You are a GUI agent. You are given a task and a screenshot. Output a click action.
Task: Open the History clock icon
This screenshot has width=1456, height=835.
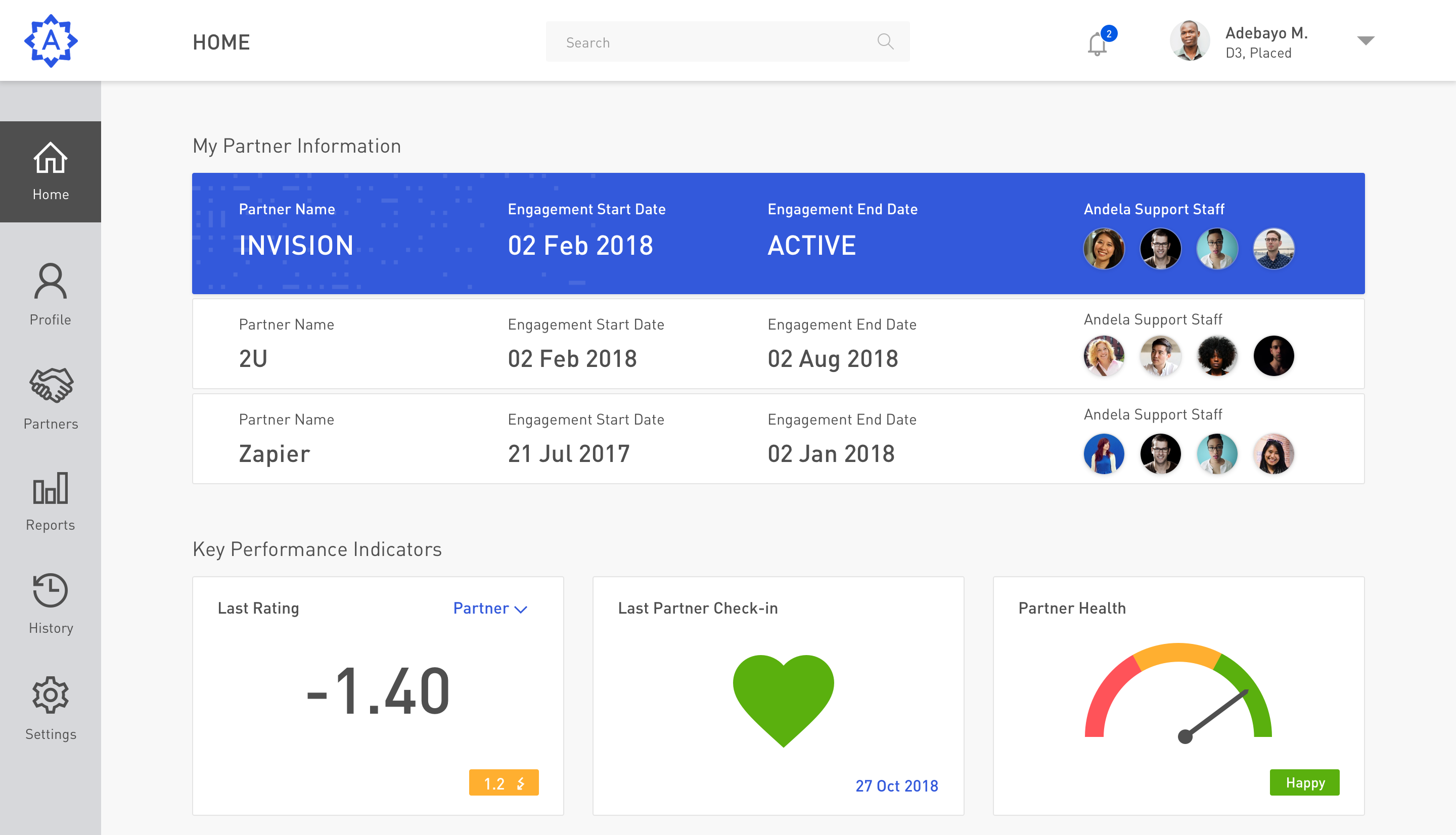[x=51, y=590]
